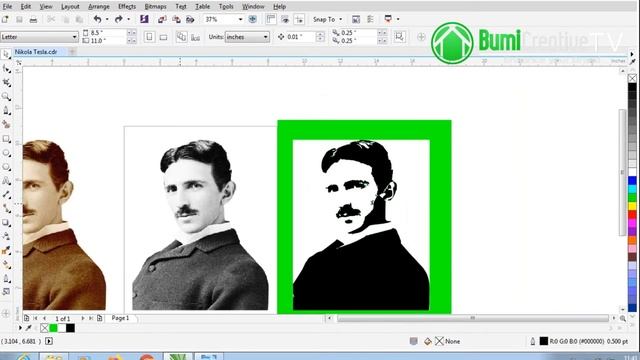Click the horizontal scrollbar thumb
Screen dimensions: 640x360
point(472,318)
